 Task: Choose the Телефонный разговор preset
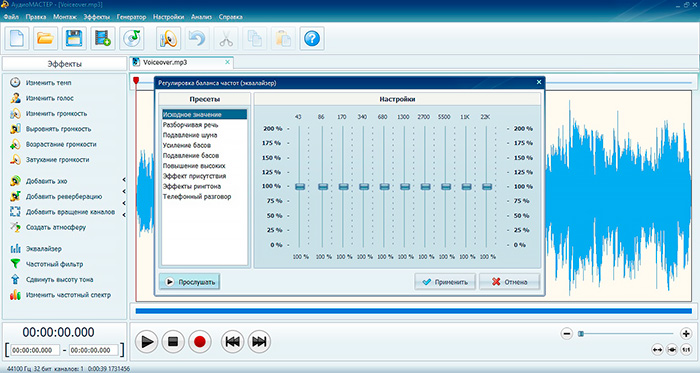coord(197,197)
